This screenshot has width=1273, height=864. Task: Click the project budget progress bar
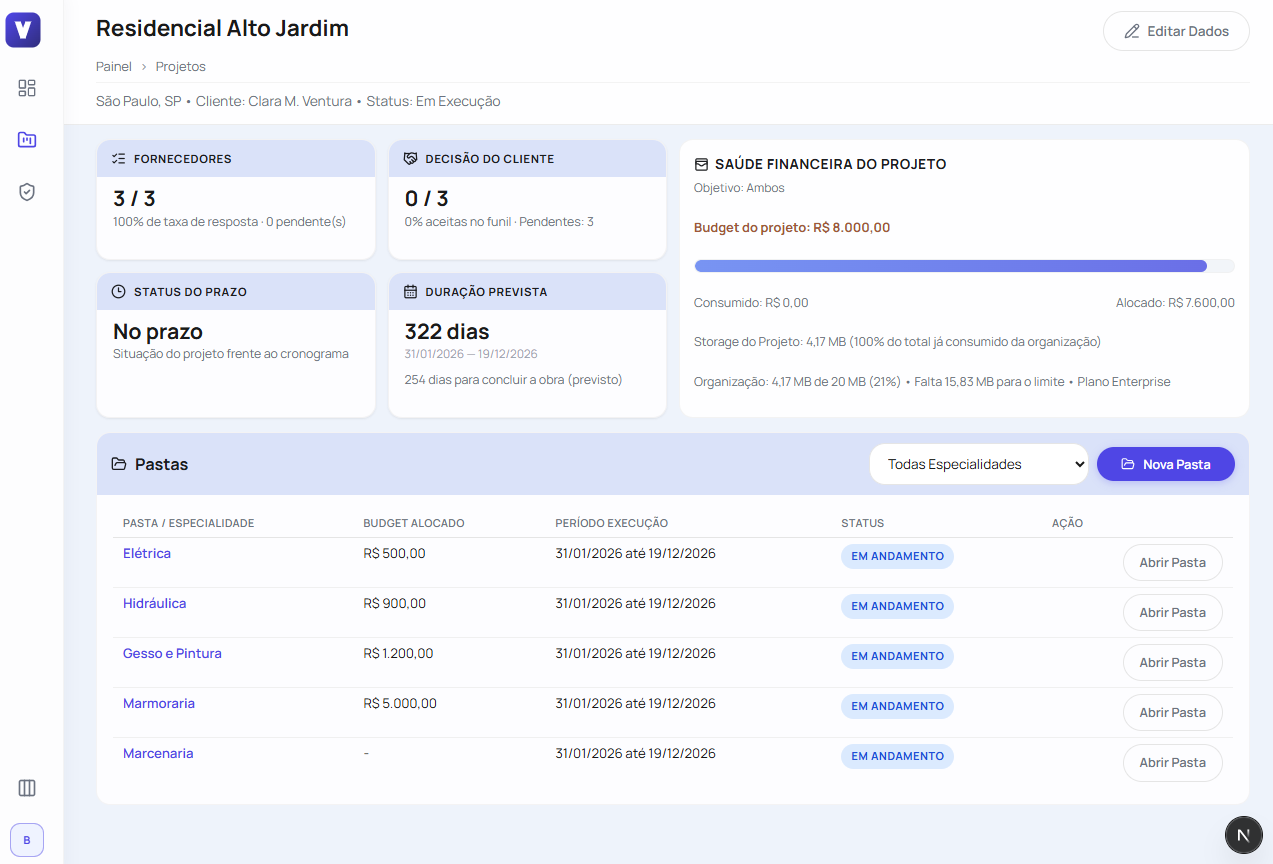(963, 266)
